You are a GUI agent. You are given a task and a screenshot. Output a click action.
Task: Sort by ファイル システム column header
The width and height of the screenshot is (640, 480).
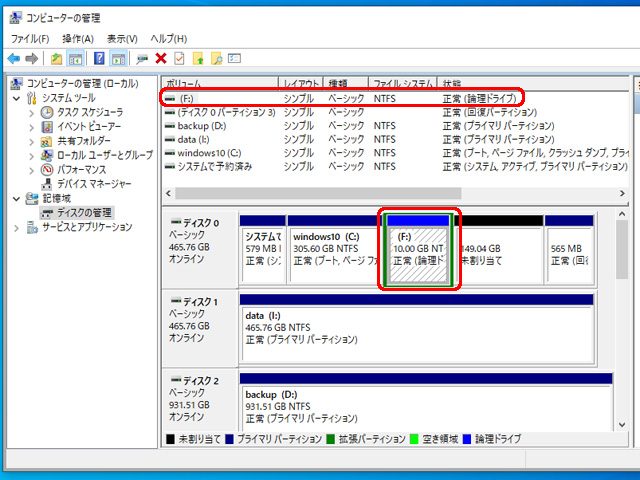[x=402, y=83]
